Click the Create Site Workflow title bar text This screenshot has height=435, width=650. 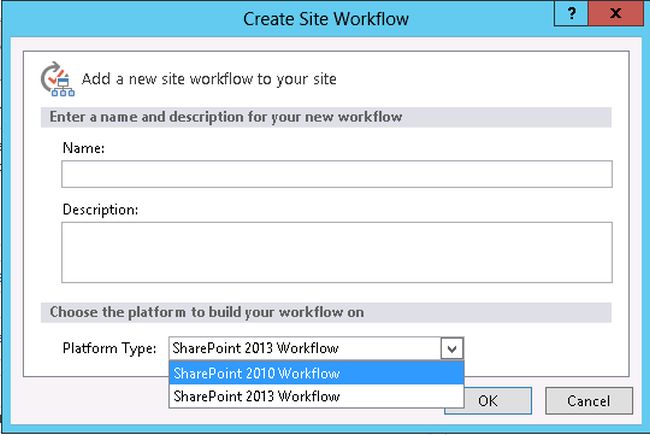tap(326, 19)
